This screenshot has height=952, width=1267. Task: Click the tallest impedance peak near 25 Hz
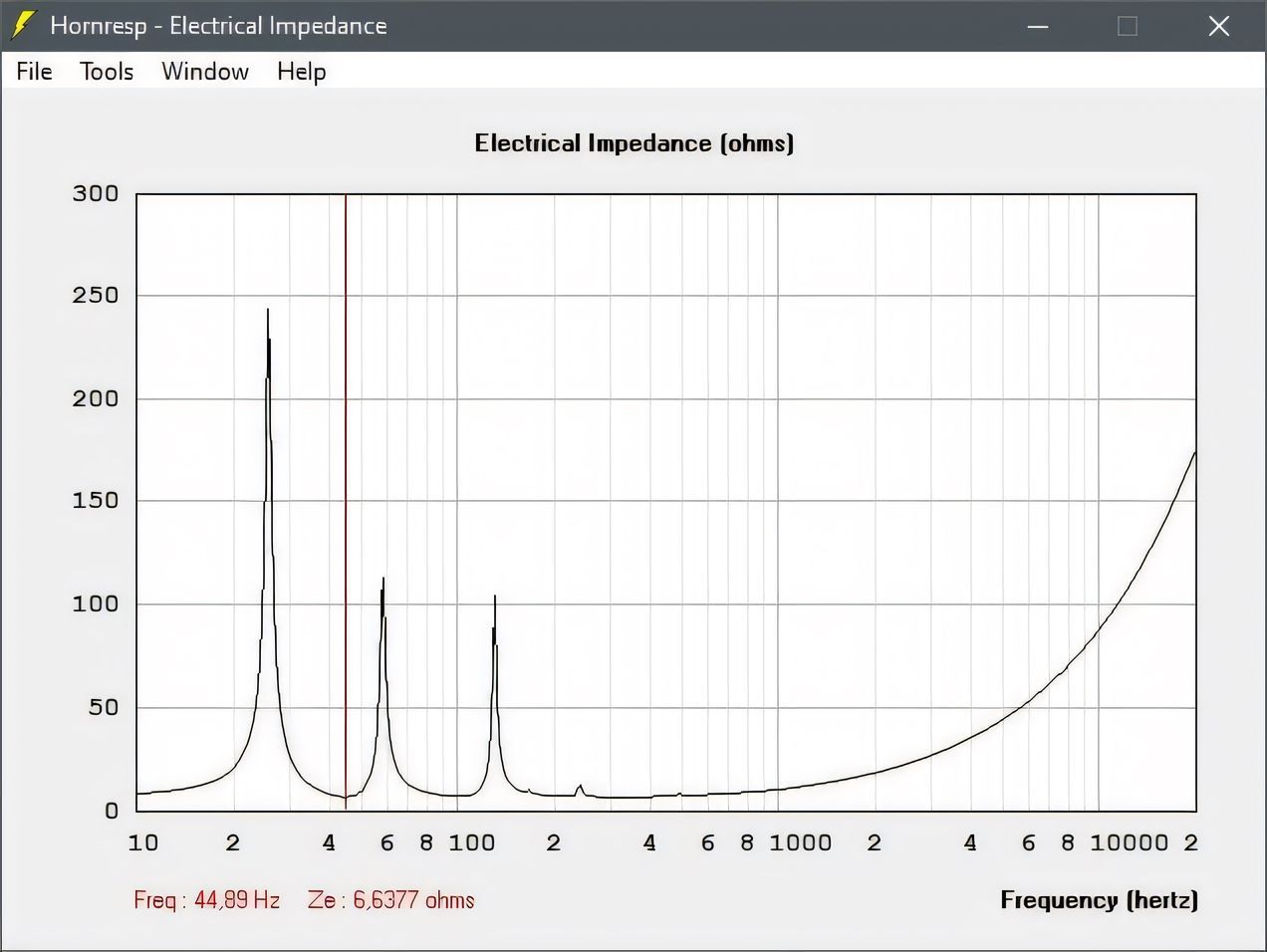[267, 313]
